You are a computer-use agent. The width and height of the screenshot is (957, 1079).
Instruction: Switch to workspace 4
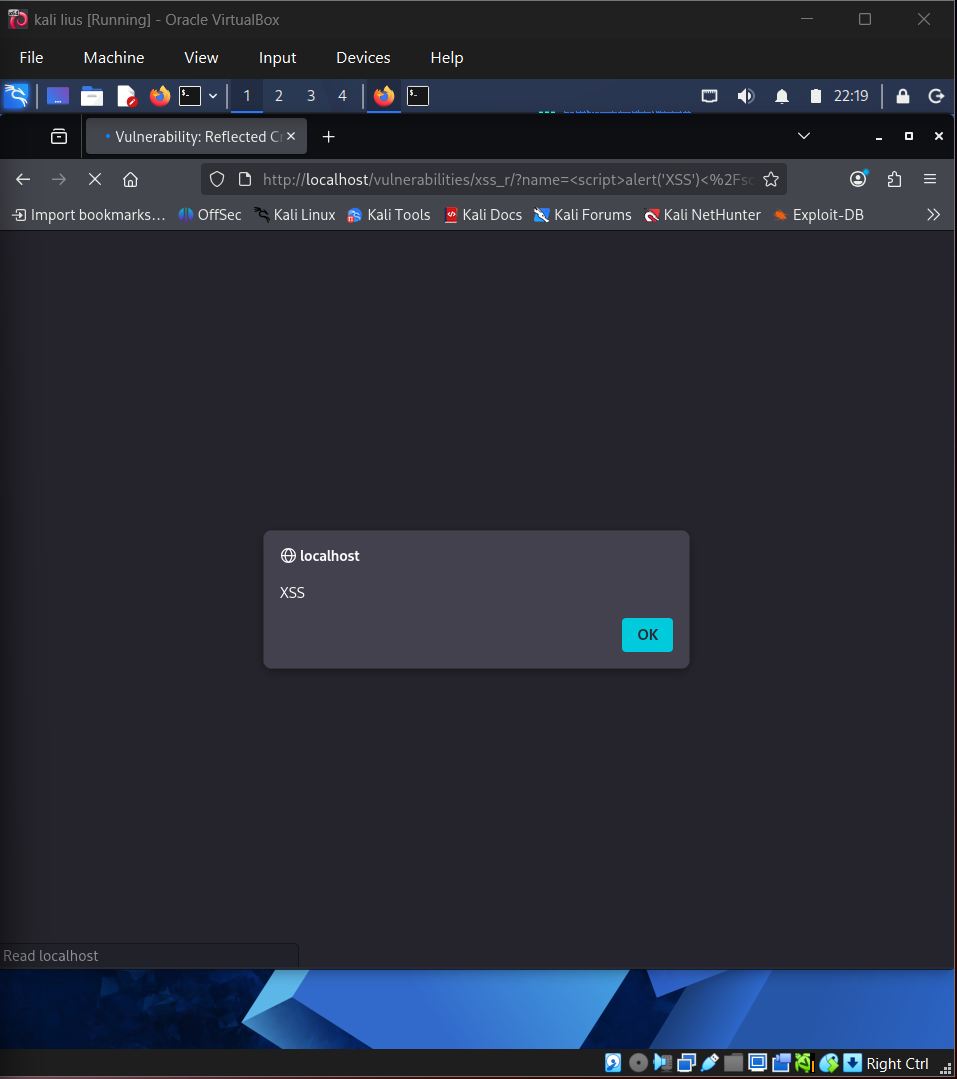(343, 96)
